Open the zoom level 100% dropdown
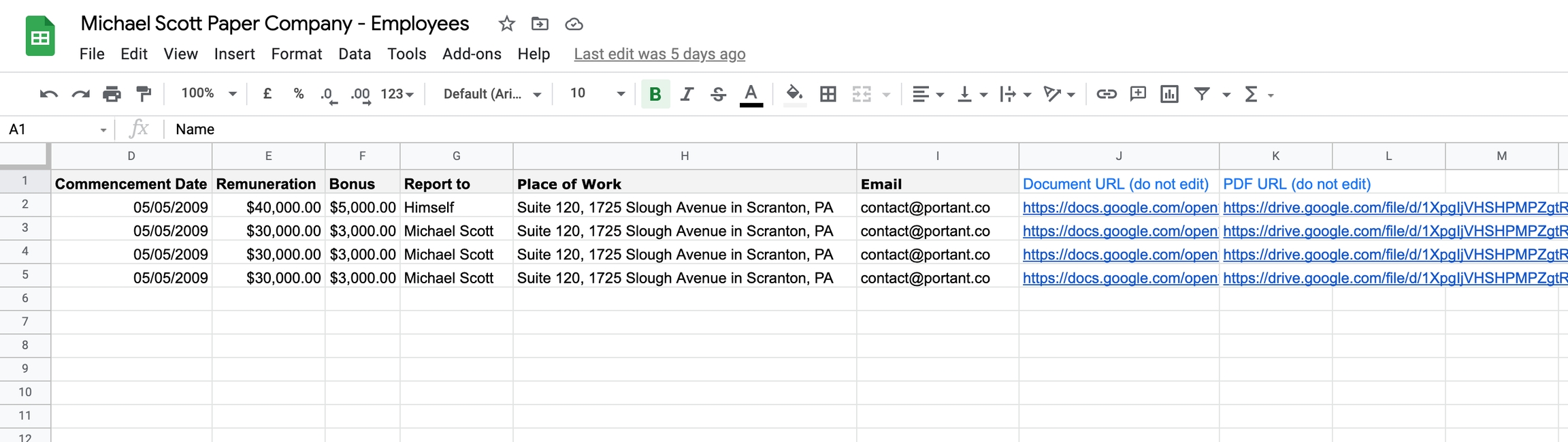 point(208,94)
